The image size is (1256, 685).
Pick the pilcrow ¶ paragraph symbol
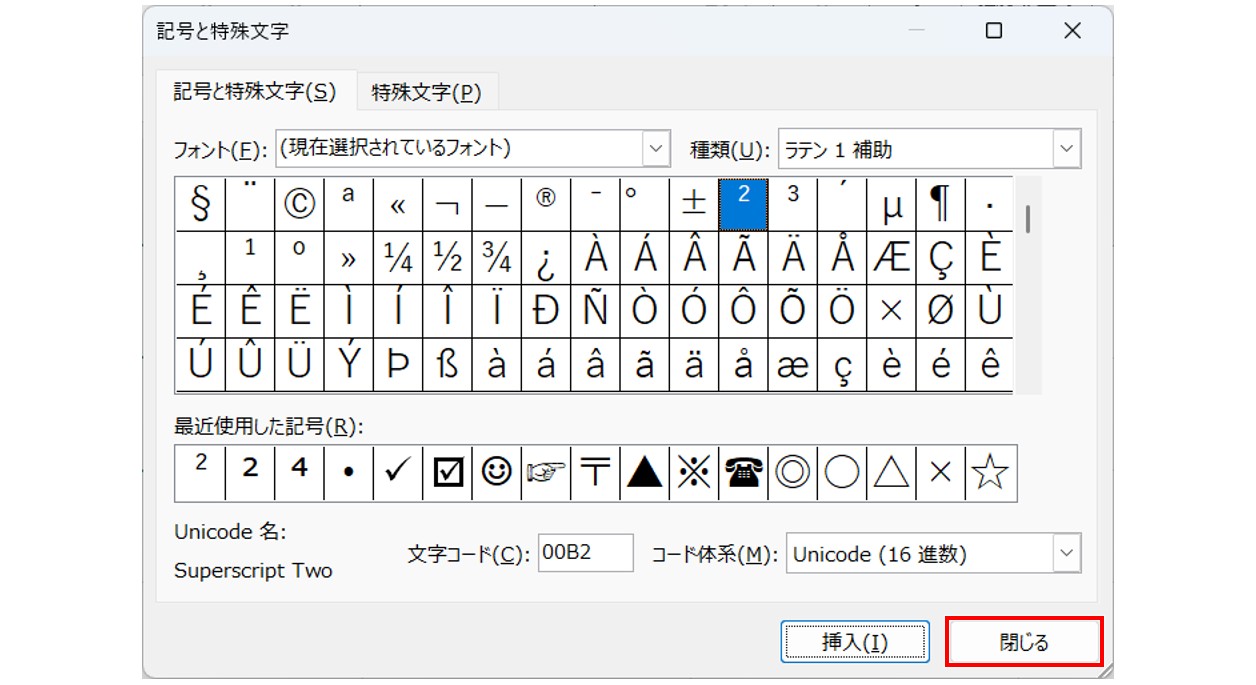[x=941, y=204]
